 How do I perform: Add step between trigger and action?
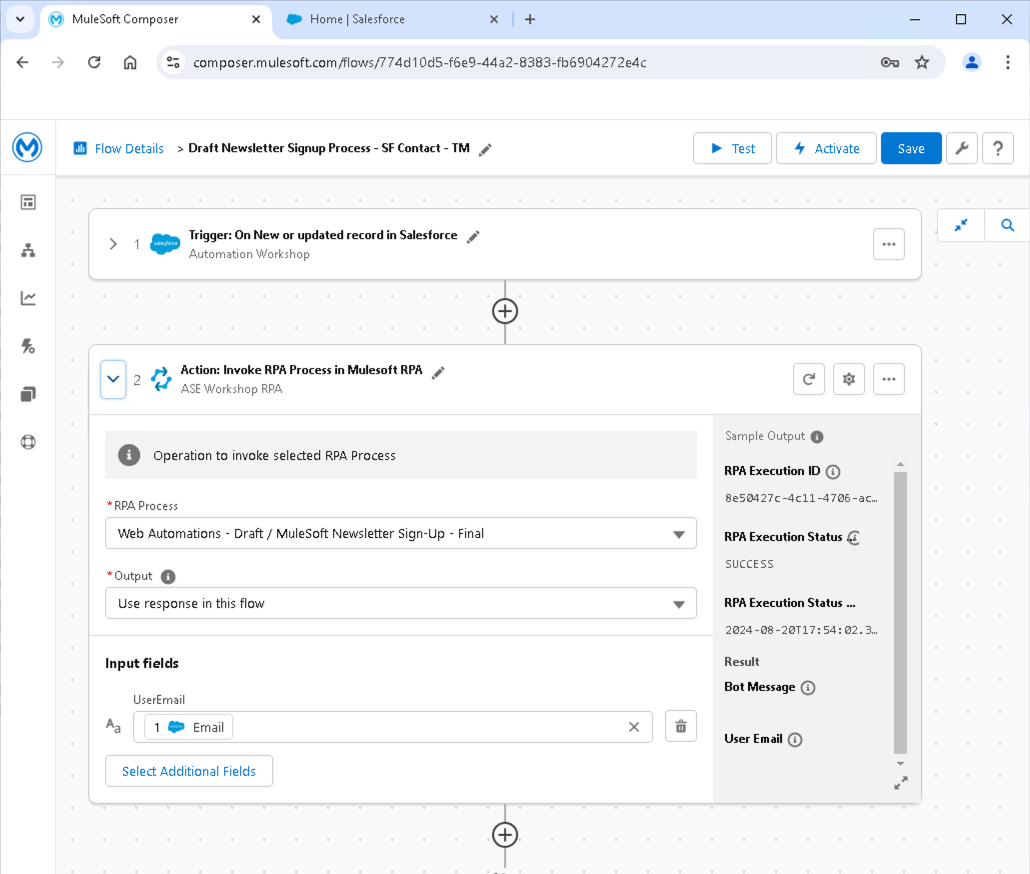point(505,311)
